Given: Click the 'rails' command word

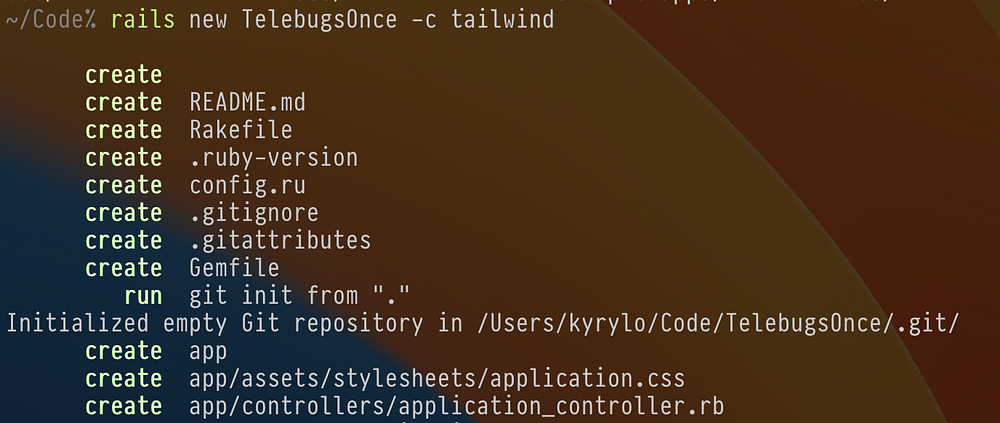Looking at the screenshot, I should coord(143,20).
